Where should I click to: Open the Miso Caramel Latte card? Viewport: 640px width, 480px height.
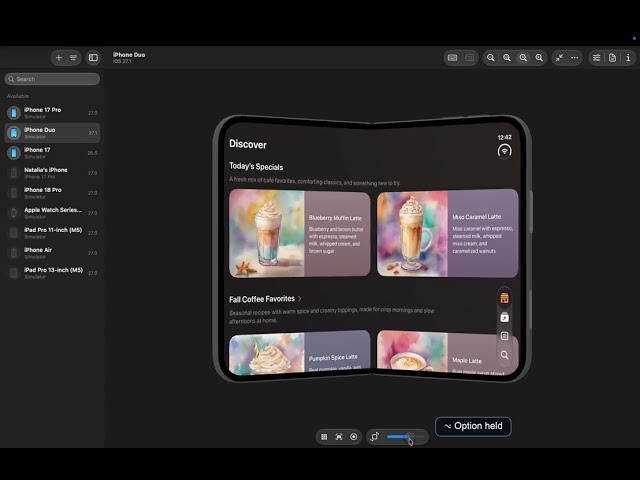coord(448,233)
